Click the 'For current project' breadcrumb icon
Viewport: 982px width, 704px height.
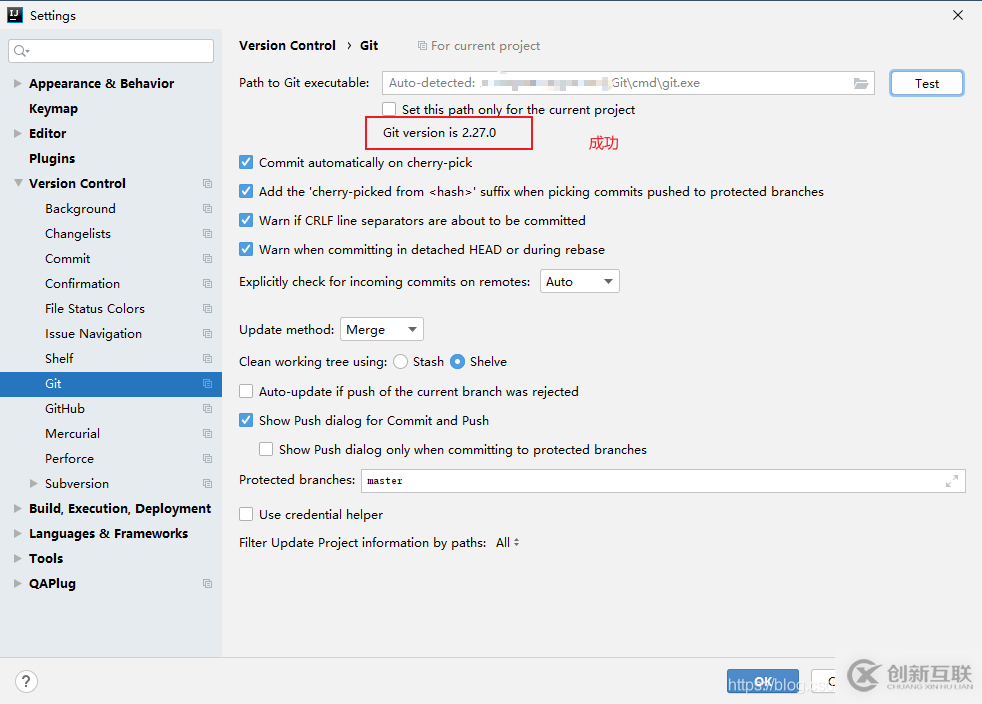422,46
